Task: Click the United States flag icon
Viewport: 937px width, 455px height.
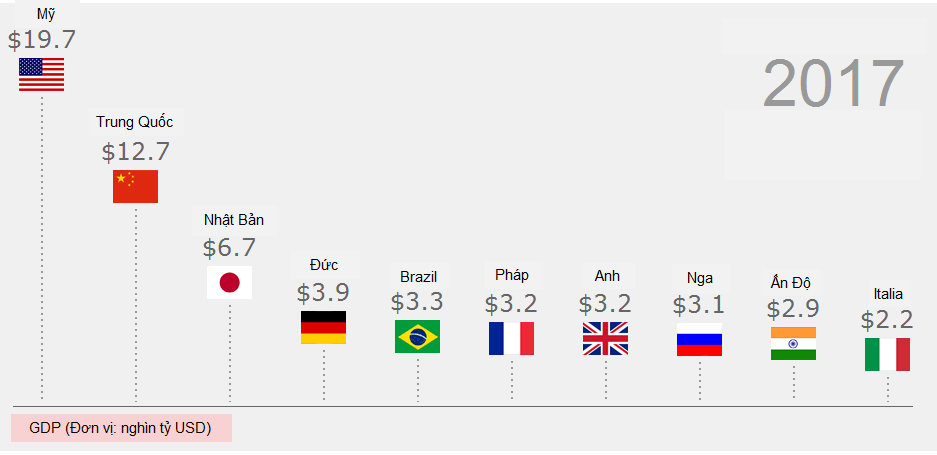Action: tap(41, 75)
